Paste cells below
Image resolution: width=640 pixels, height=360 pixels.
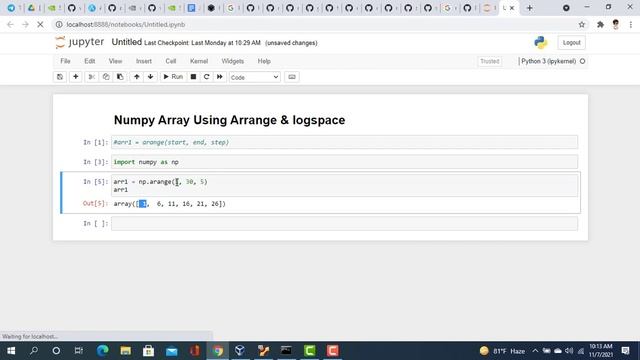(x=120, y=77)
